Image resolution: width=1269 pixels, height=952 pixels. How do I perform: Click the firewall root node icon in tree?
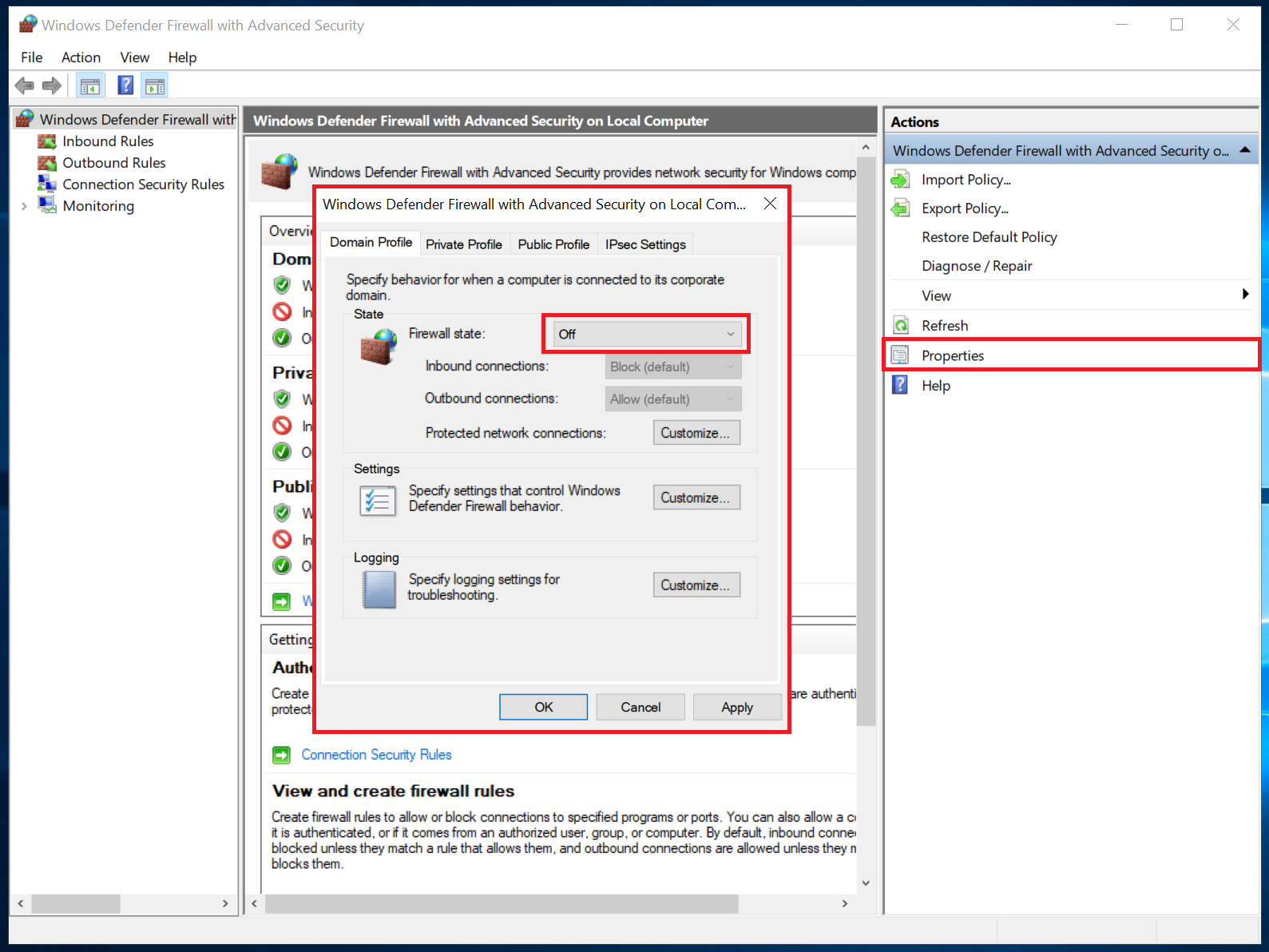25,119
